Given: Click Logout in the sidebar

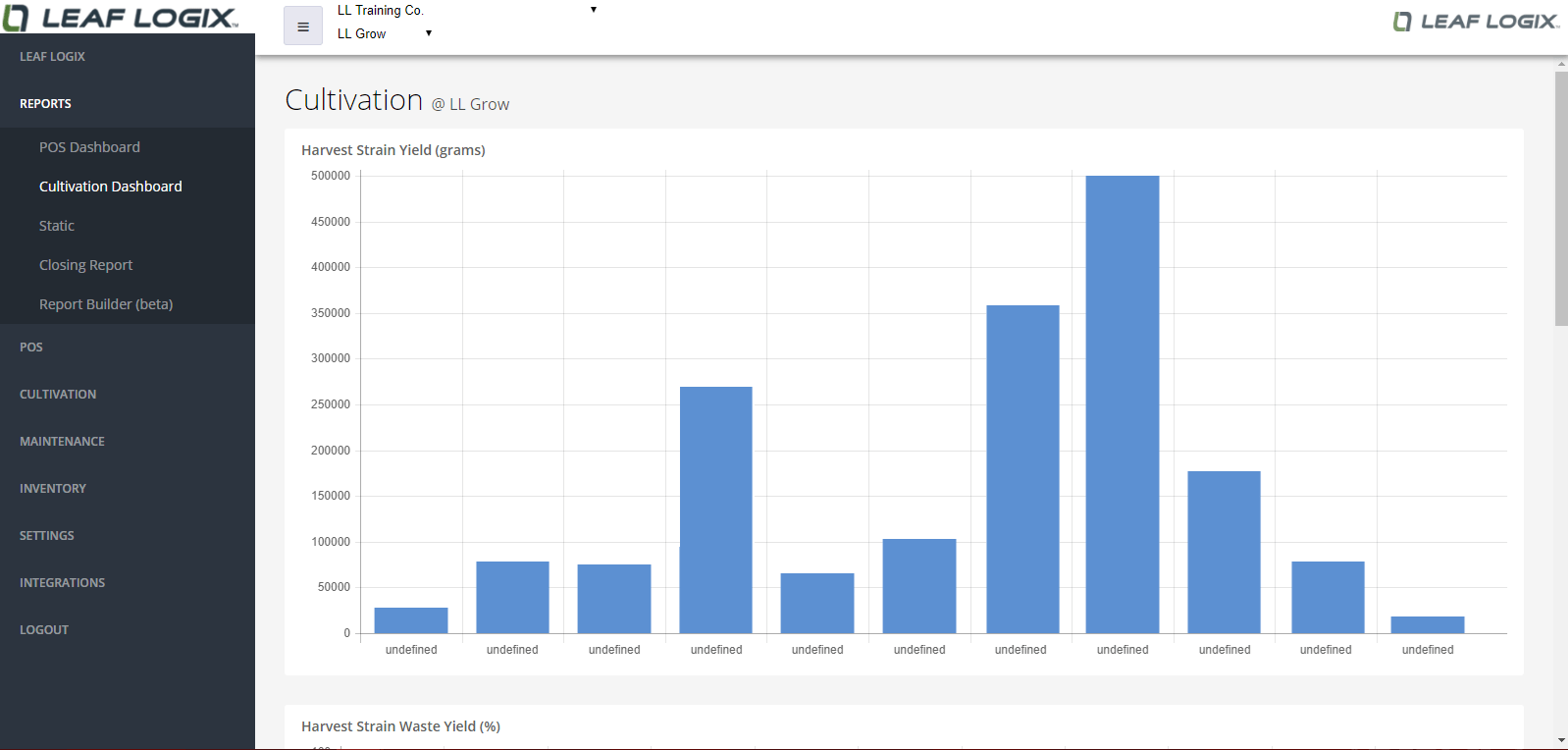Looking at the screenshot, I should click(44, 630).
